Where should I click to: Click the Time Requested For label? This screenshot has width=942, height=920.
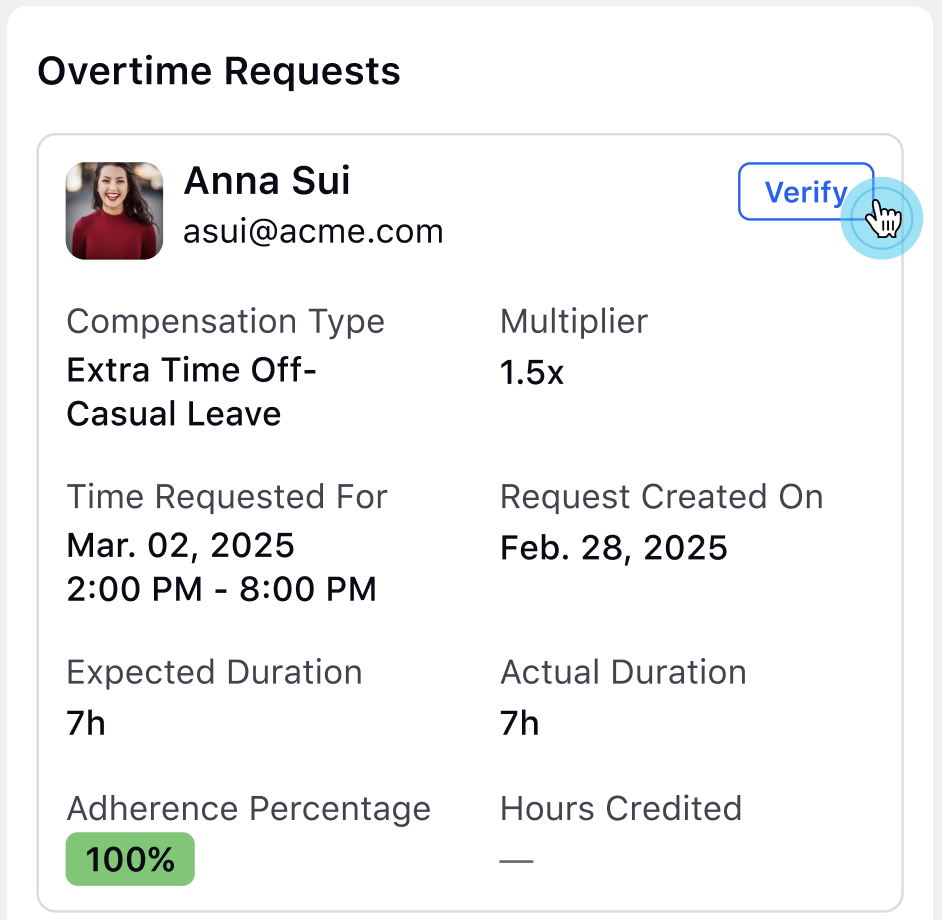click(x=227, y=497)
